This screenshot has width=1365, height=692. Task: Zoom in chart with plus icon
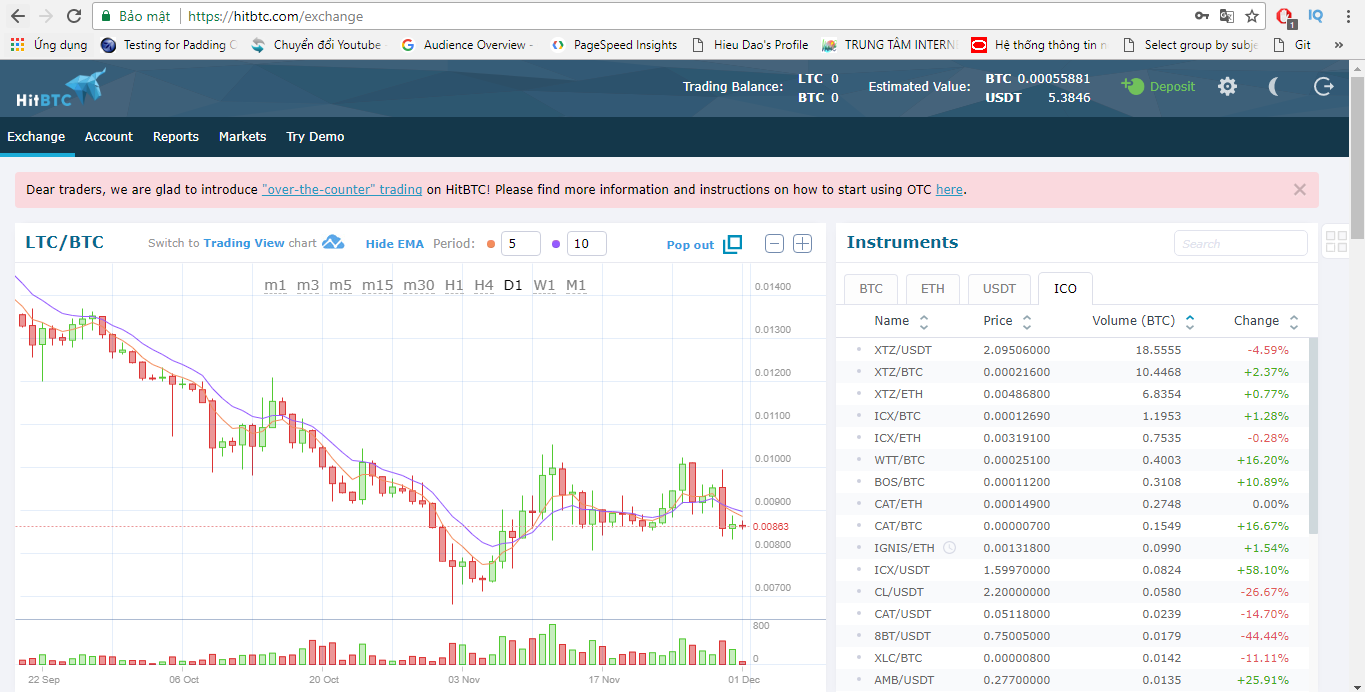802,243
